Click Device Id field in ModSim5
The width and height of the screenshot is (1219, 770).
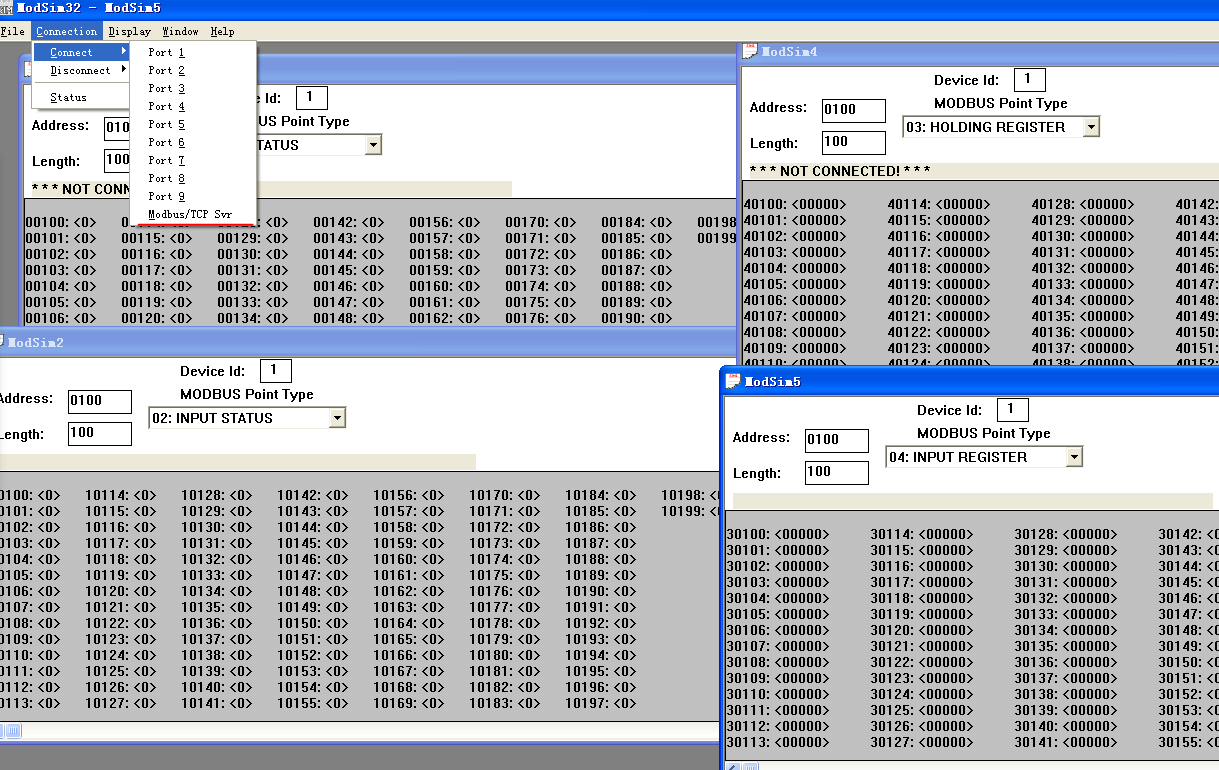[x=1012, y=410]
